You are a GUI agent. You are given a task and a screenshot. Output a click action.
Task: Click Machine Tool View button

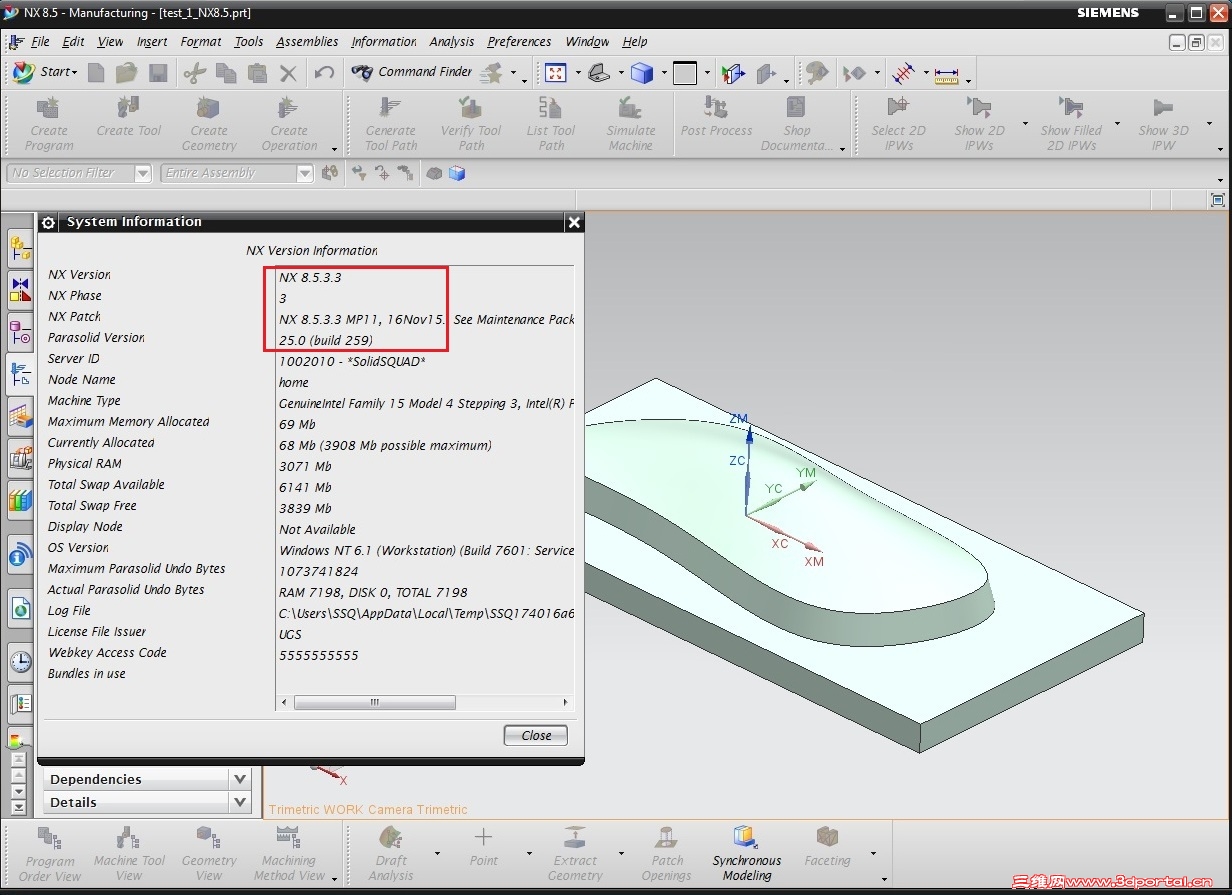pos(129,854)
